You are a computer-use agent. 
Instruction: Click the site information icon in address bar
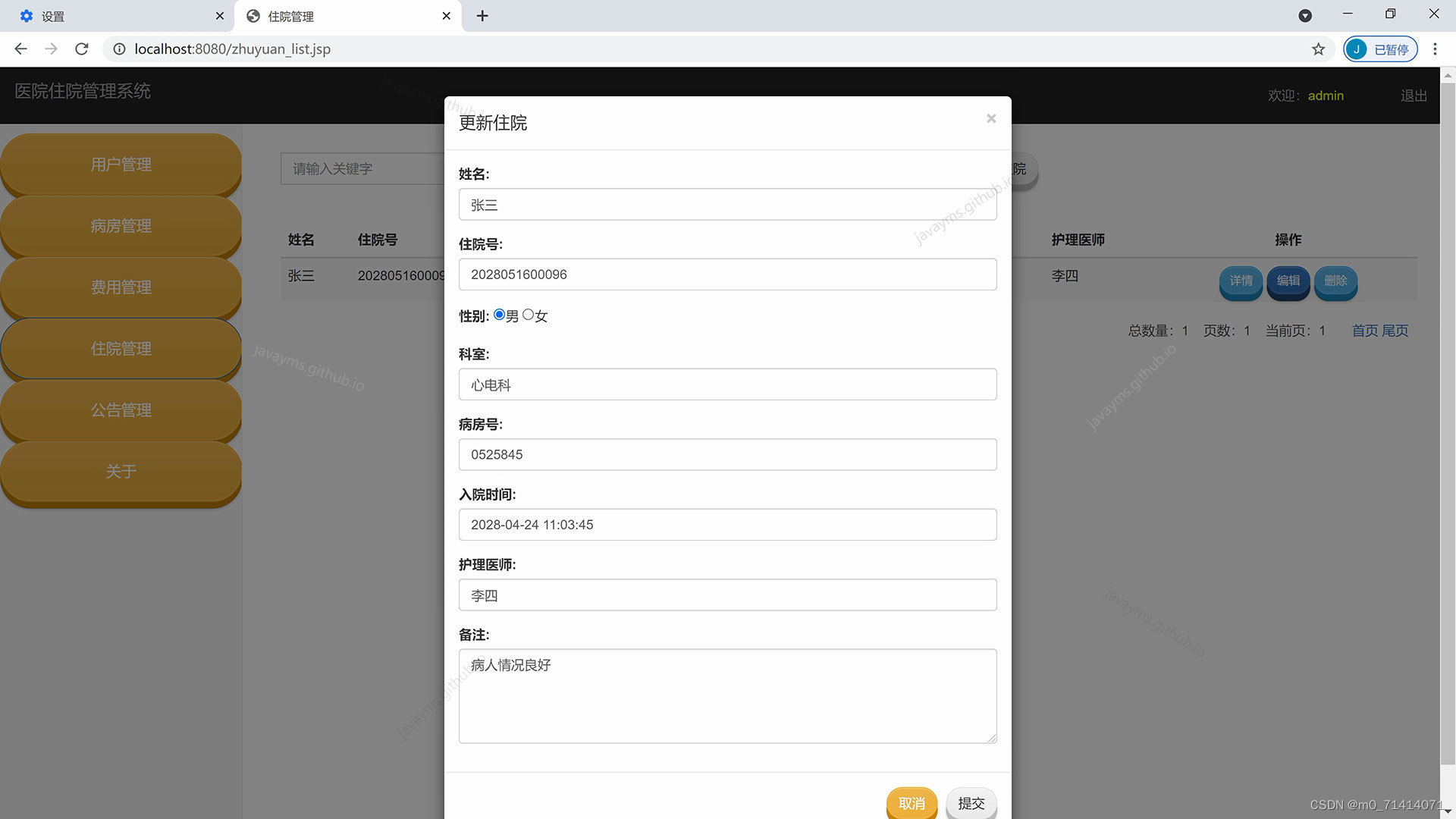click(119, 49)
